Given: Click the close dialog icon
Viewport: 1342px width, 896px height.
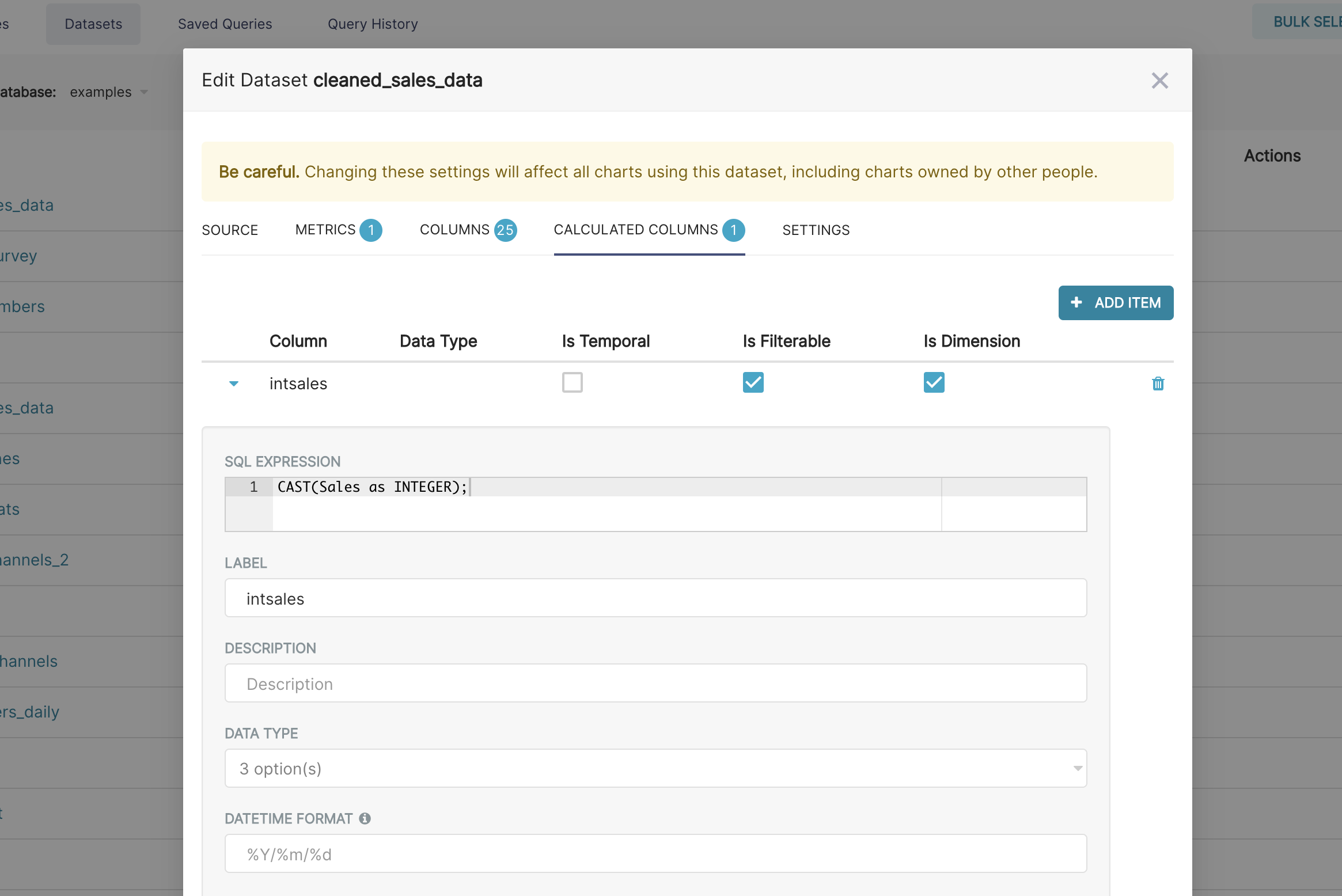Looking at the screenshot, I should point(1159,80).
